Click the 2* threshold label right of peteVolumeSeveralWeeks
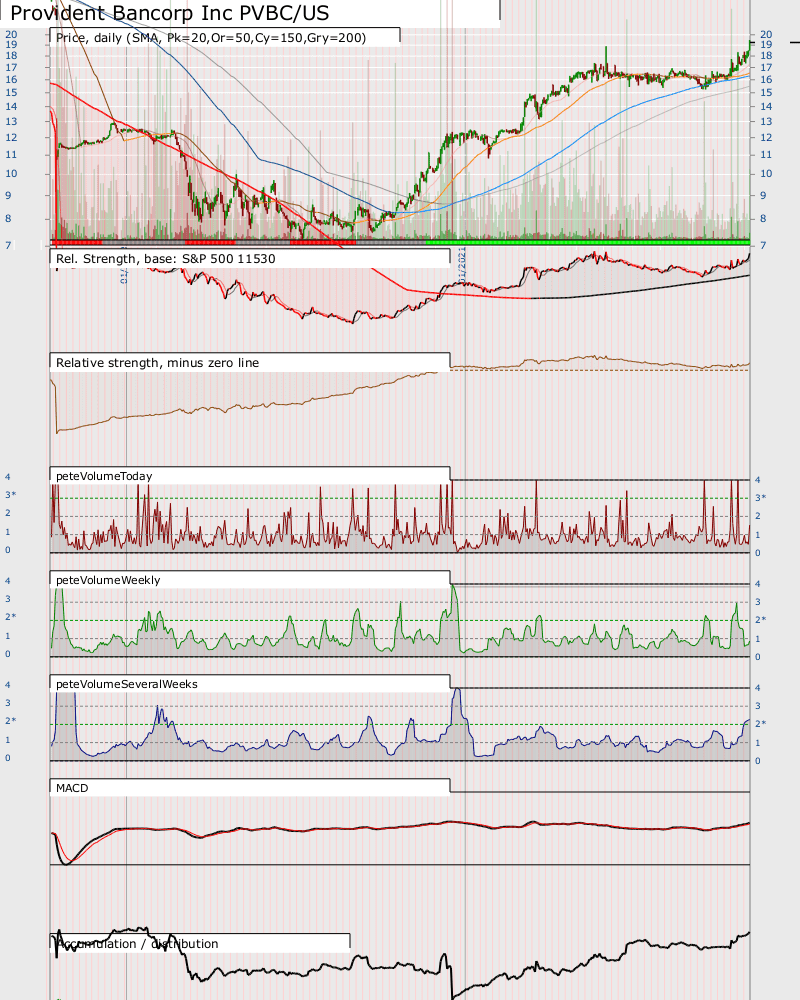The width and height of the screenshot is (800, 1000). click(760, 724)
